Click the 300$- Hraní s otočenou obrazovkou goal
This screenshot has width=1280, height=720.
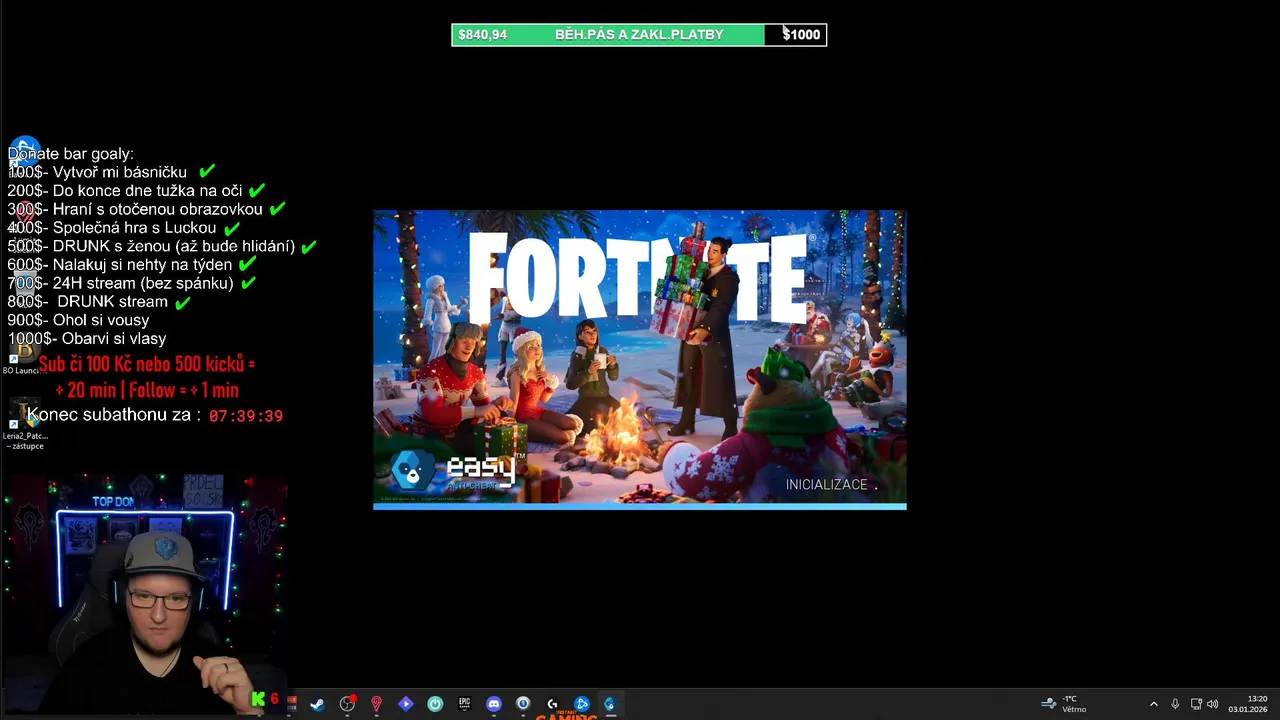pyautogui.click(x=135, y=209)
